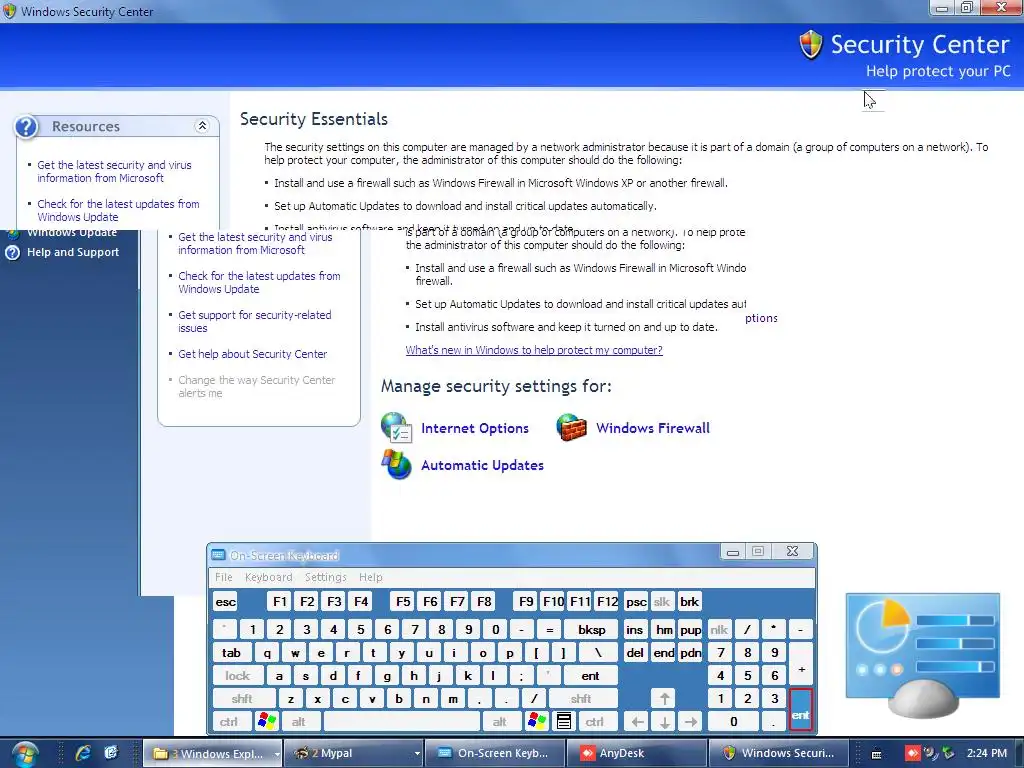Switch to On-Screen Keyboard taskbar button
This screenshot has height=768, width=1024.
pos(494,753)
